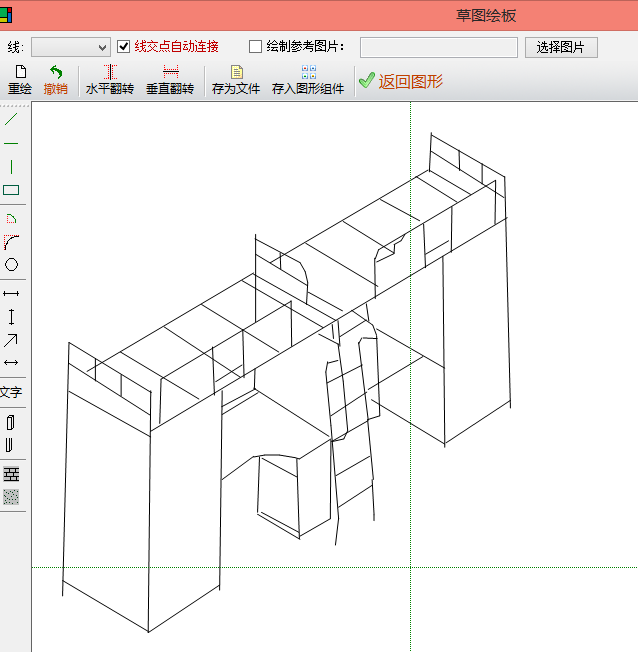This screenshot has width=638, height=652.
Task: Select the rectangle drawing tool
Action: [x=11, y=190]
